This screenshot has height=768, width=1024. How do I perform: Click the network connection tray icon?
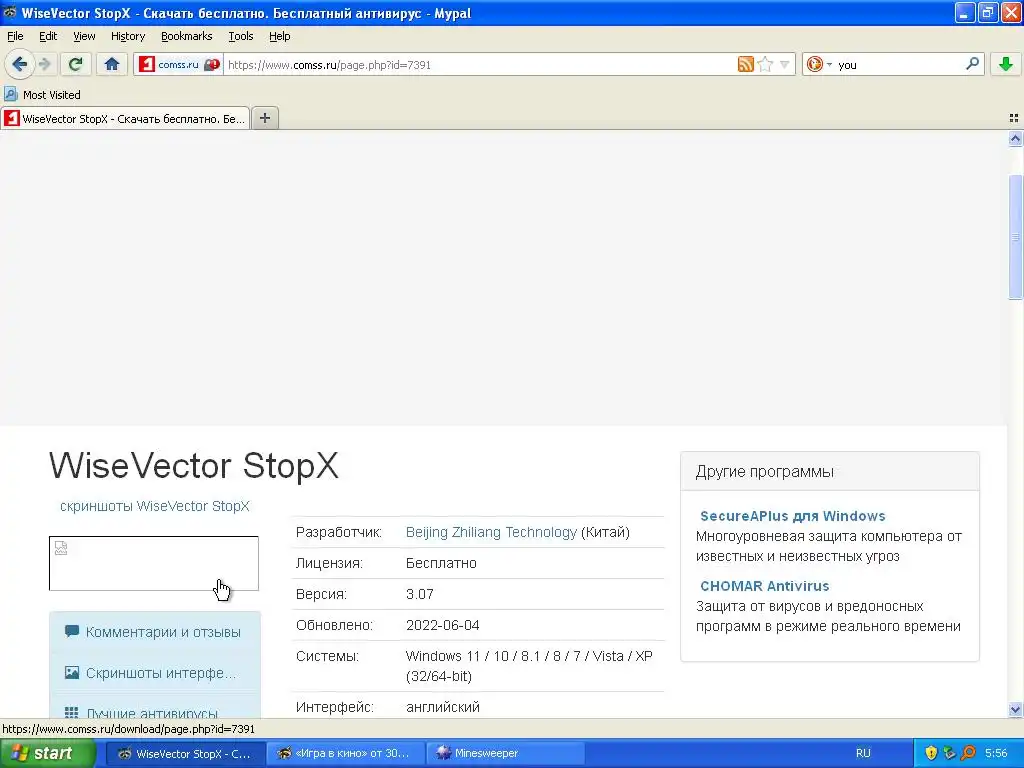point(950,753)
